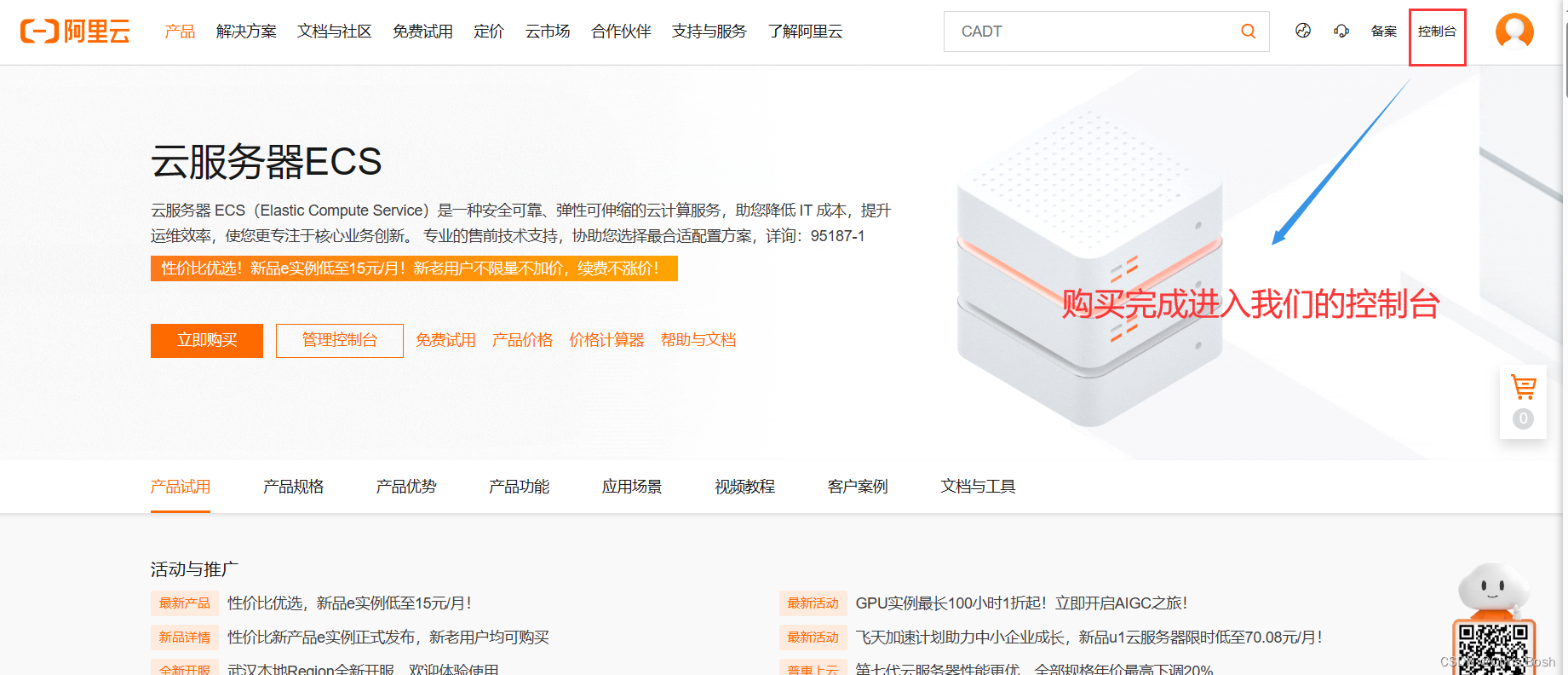Image resolution: width=1568 pixels, height=675 pixels.
Task: Click the 最新活动 tag beside GPU实例
Action: (x=813, y=603)
